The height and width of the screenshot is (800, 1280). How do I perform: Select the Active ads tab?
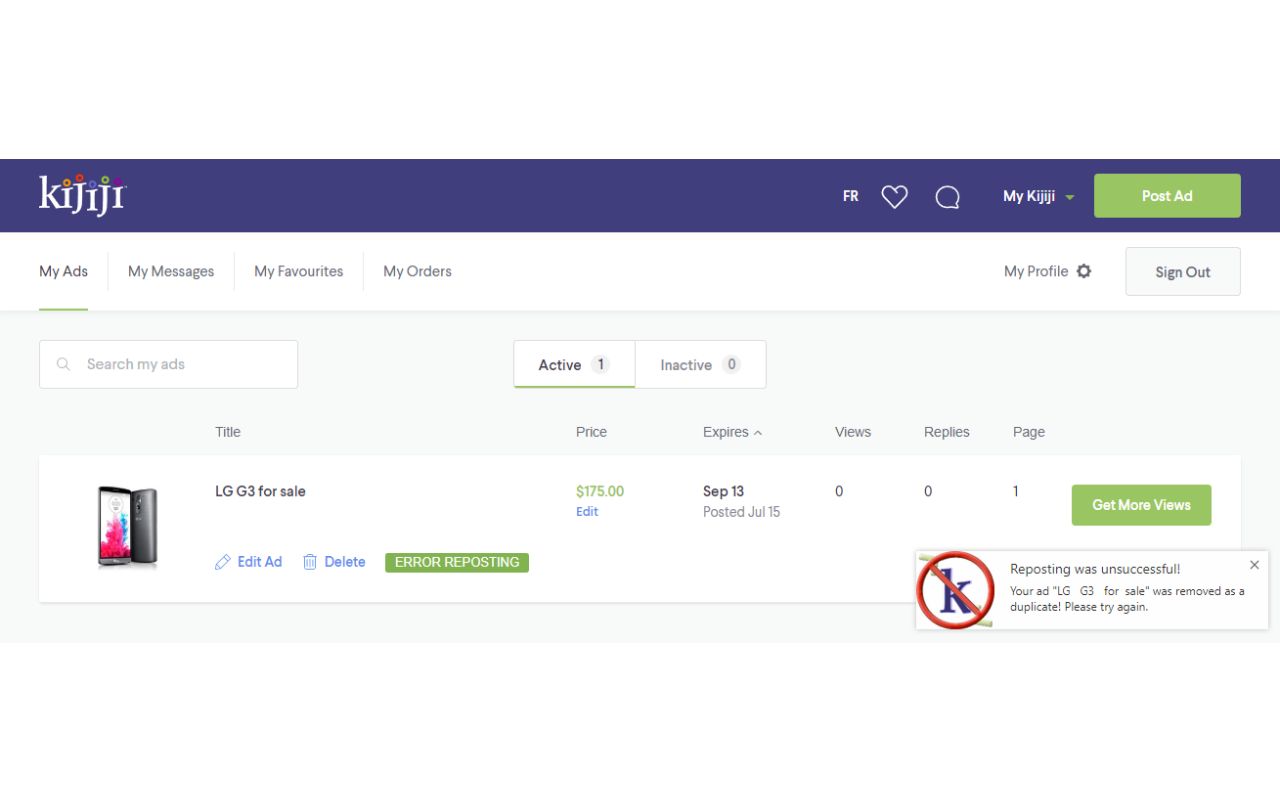click(574, 365)
